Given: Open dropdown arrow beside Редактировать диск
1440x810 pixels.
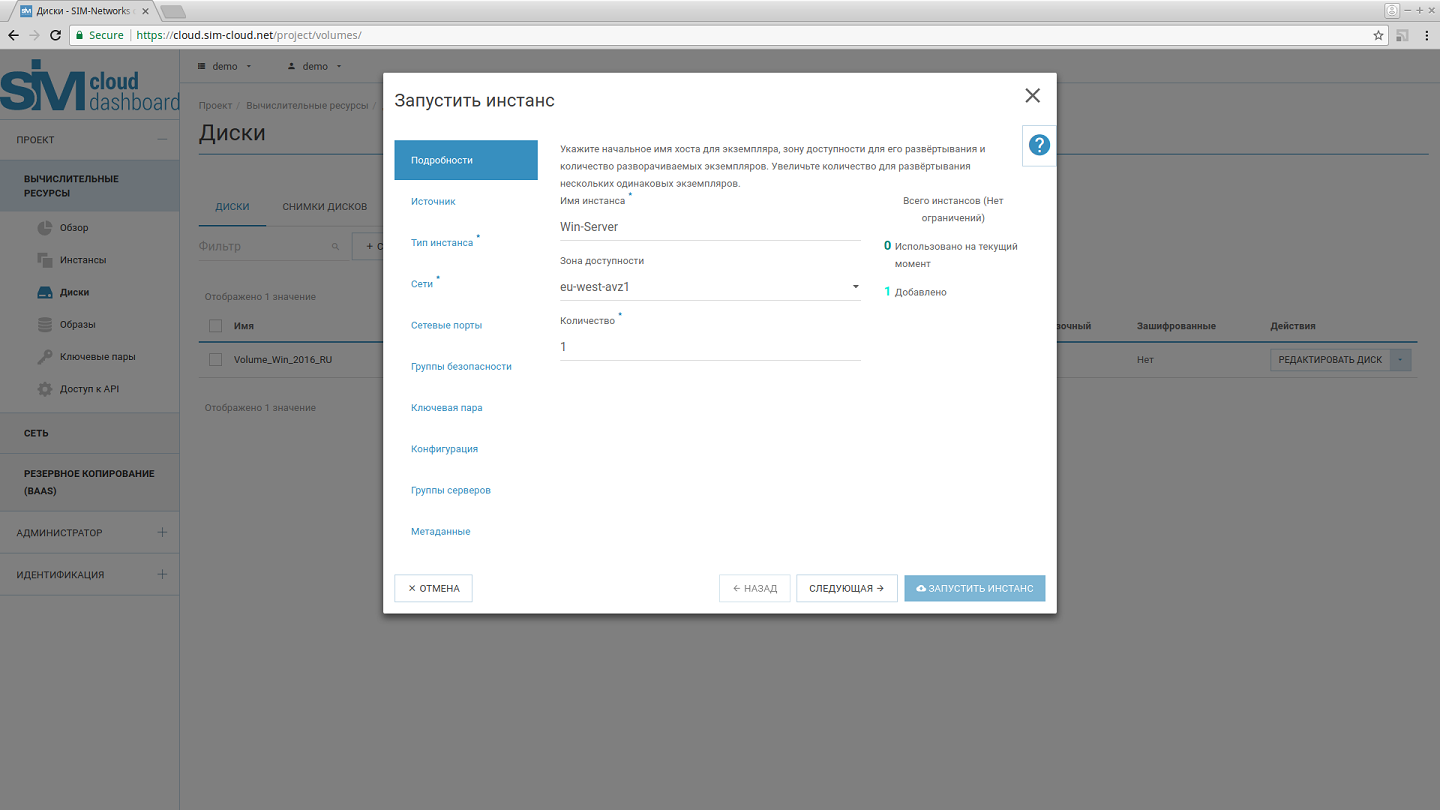Looking at the screenshot, I should click(x=1400, y=360).
